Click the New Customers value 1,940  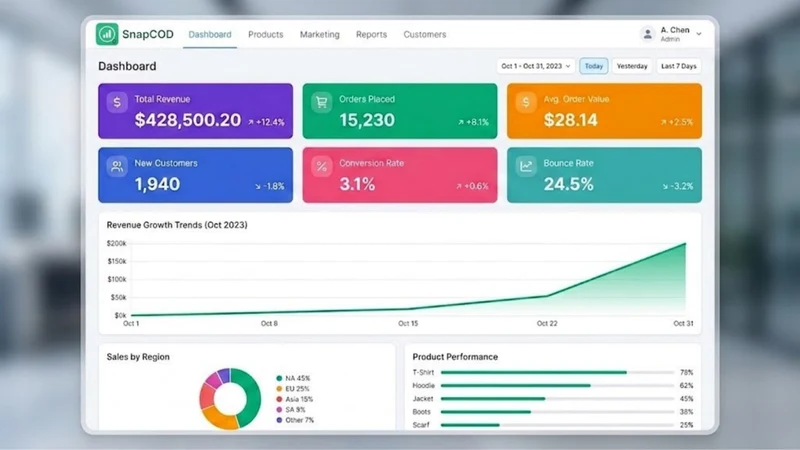click(x=157, y=185)
